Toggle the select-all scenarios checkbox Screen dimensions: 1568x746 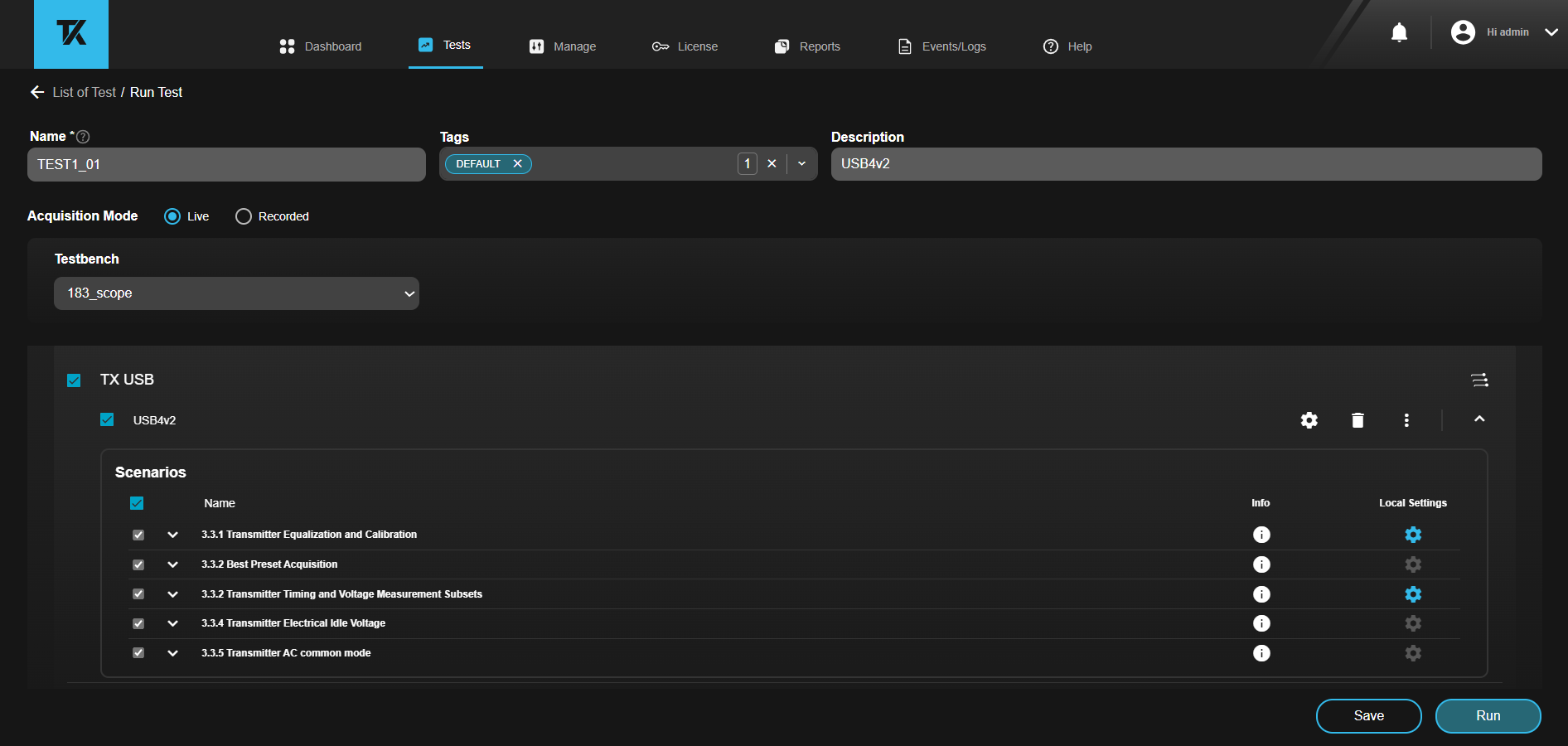[x=137, y=503]
